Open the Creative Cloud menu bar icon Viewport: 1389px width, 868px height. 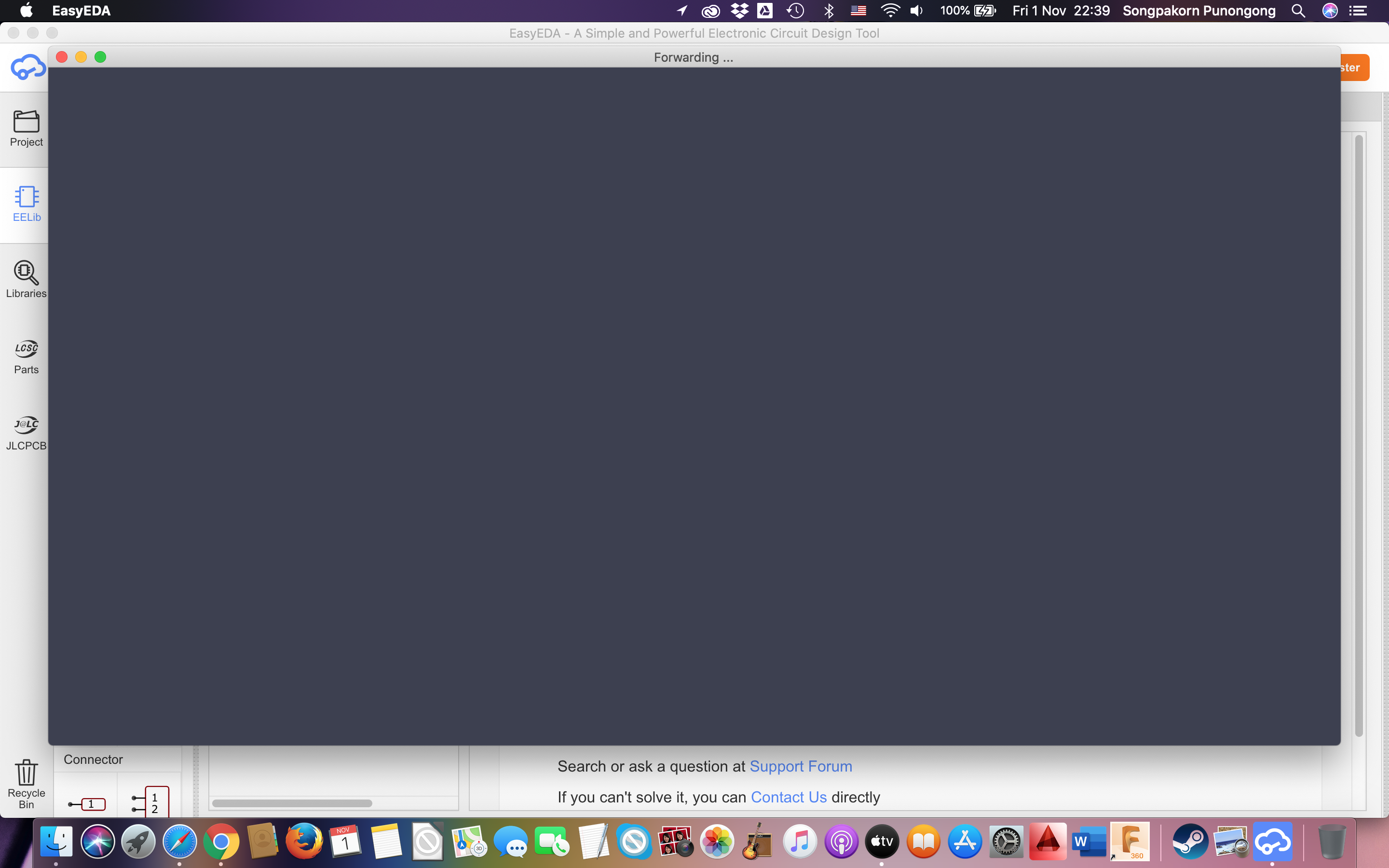710,10
